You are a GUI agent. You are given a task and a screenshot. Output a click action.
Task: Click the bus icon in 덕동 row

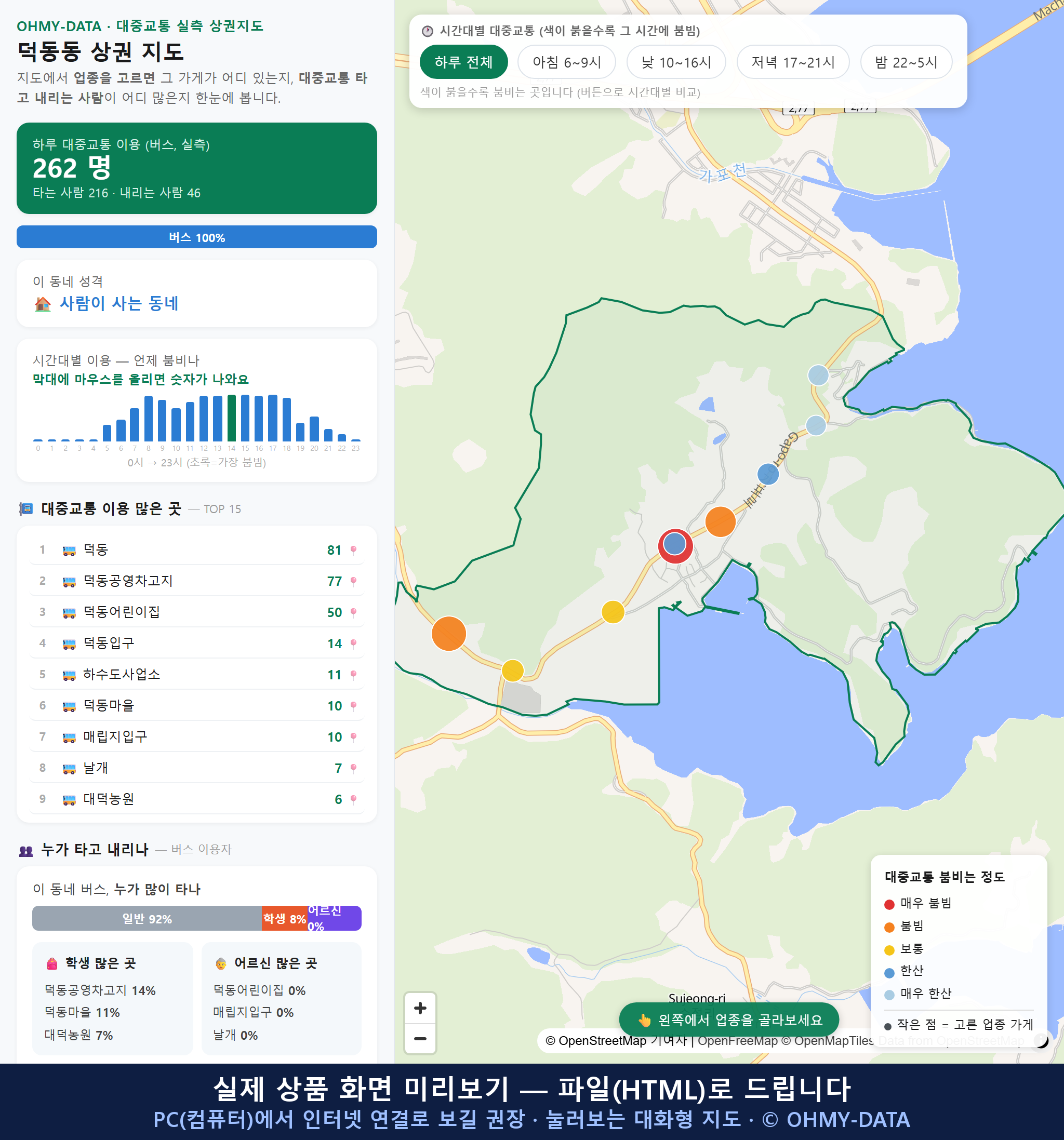(69, 551)
